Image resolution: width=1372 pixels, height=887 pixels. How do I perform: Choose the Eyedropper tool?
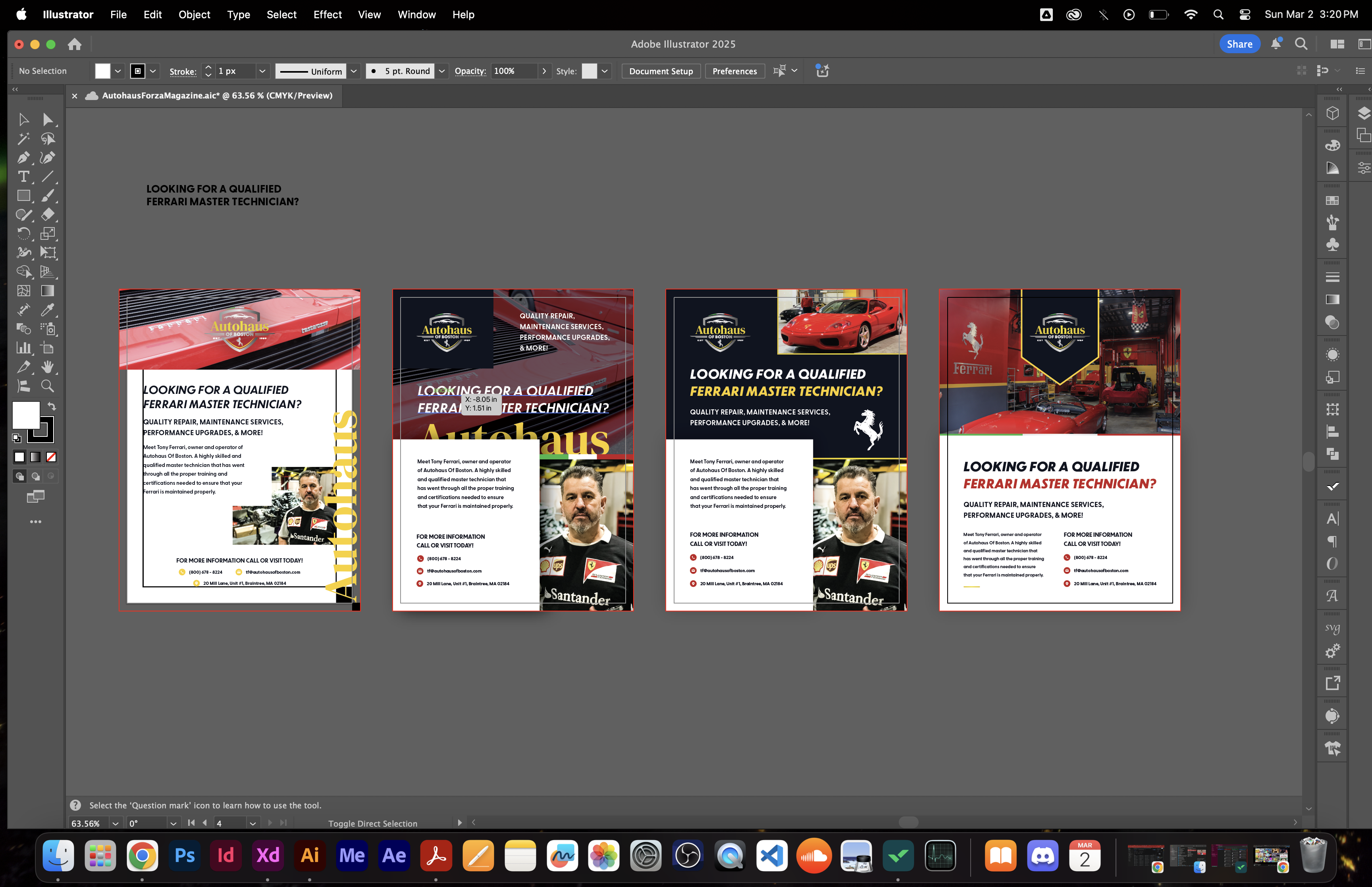(48, 310)
